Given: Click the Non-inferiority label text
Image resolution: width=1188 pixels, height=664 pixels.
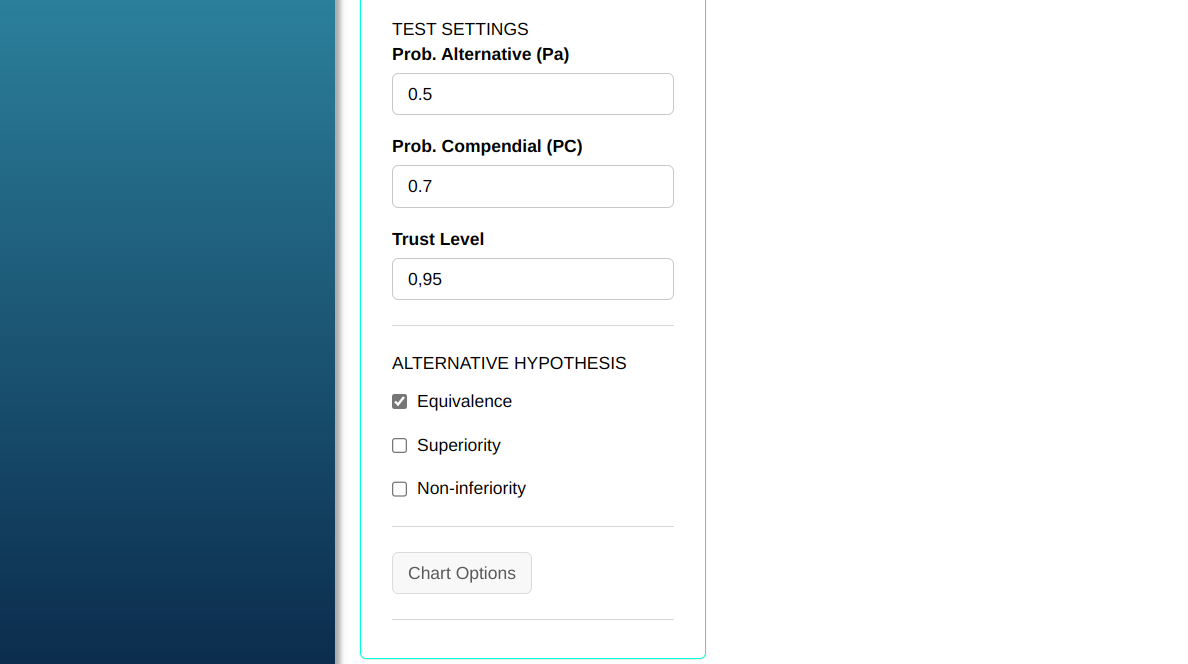Looking at the screenshot, I should (x=471, y=488).
